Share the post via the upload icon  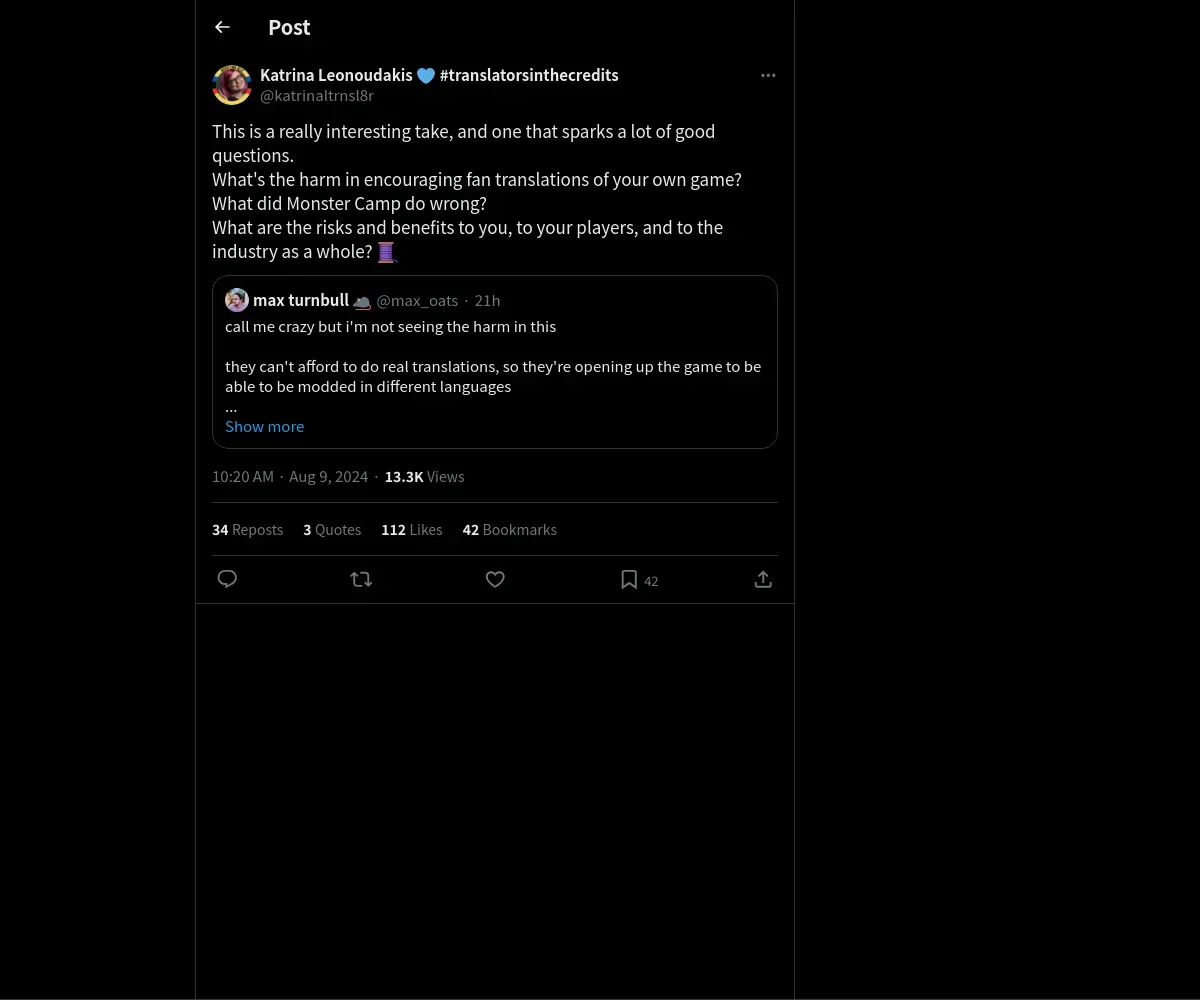(x=763, y=579)
